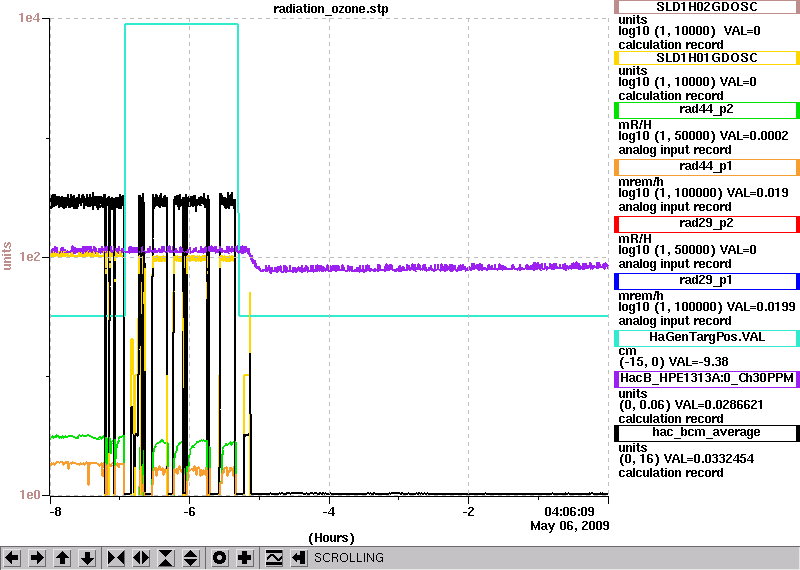Viewport: 800px width, 570px height.
Task: Click the 1e4 y-axis label
Action: click(29, 18)
